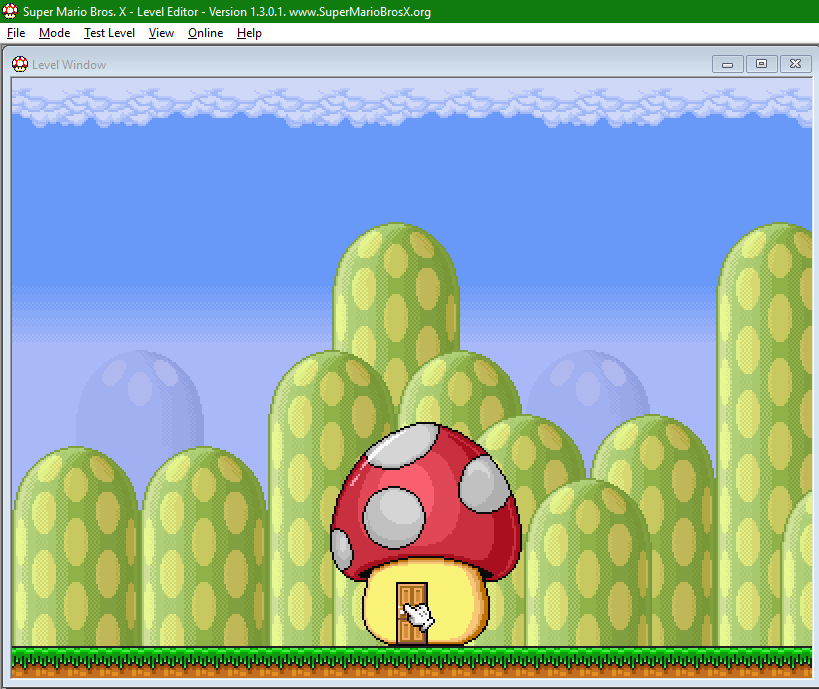Close the Level Window
The height and width of the screenshot is (689, 819).
[795, 64]
